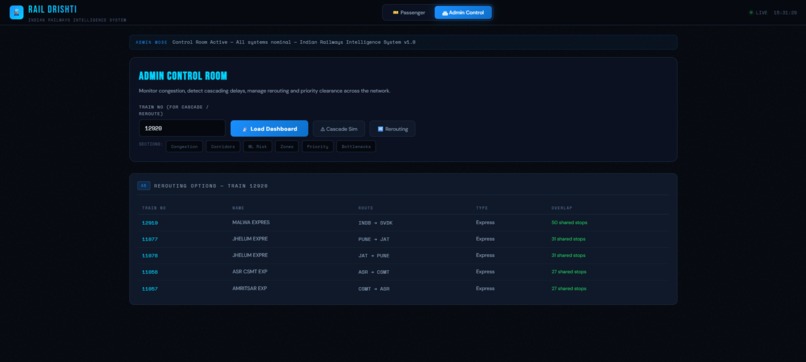Click the ticket icon on Passenger tab
Screen dimensions: 806x362
(x=396, y=12)
